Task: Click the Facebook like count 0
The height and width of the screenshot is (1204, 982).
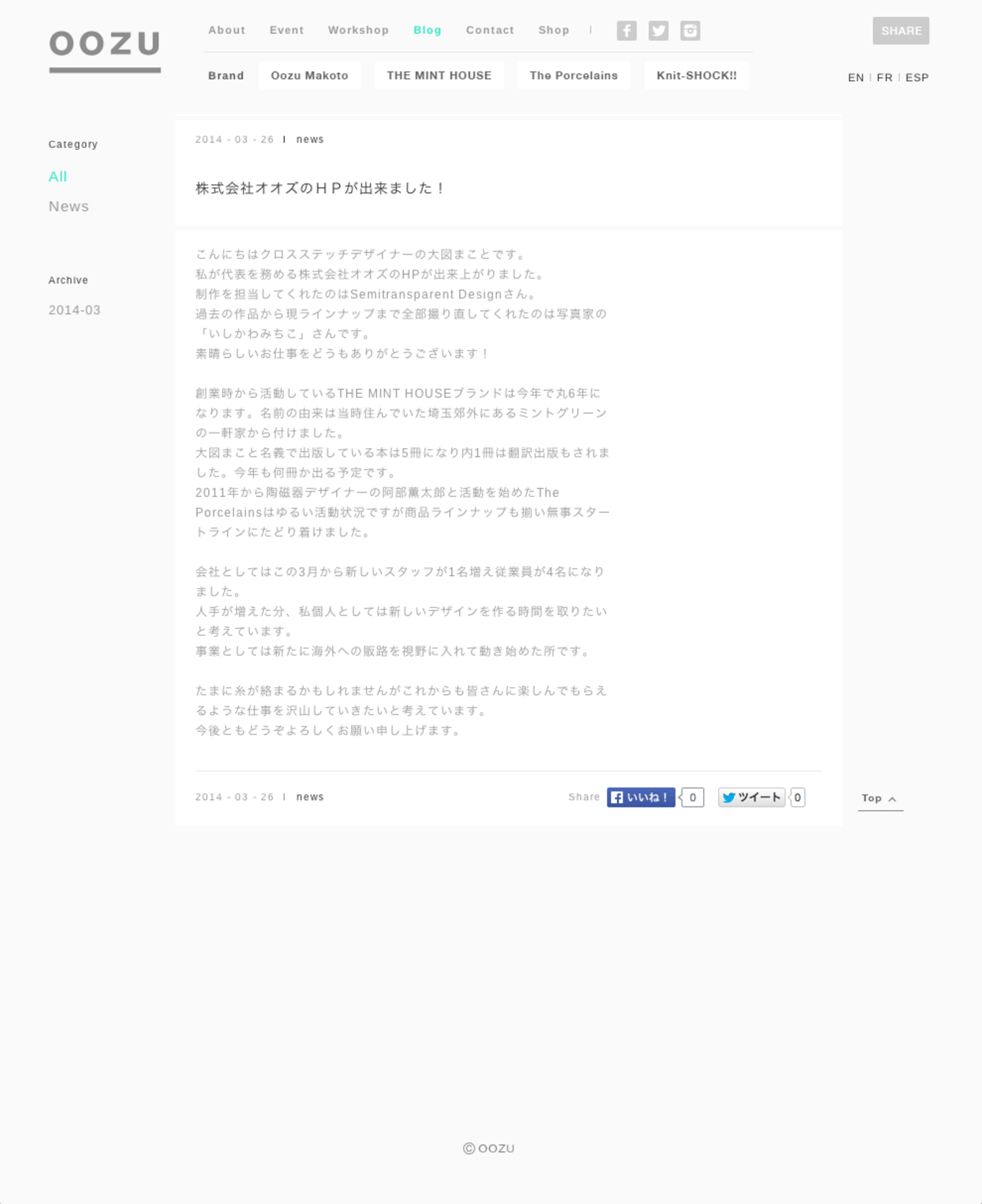Action: point(692,797)
